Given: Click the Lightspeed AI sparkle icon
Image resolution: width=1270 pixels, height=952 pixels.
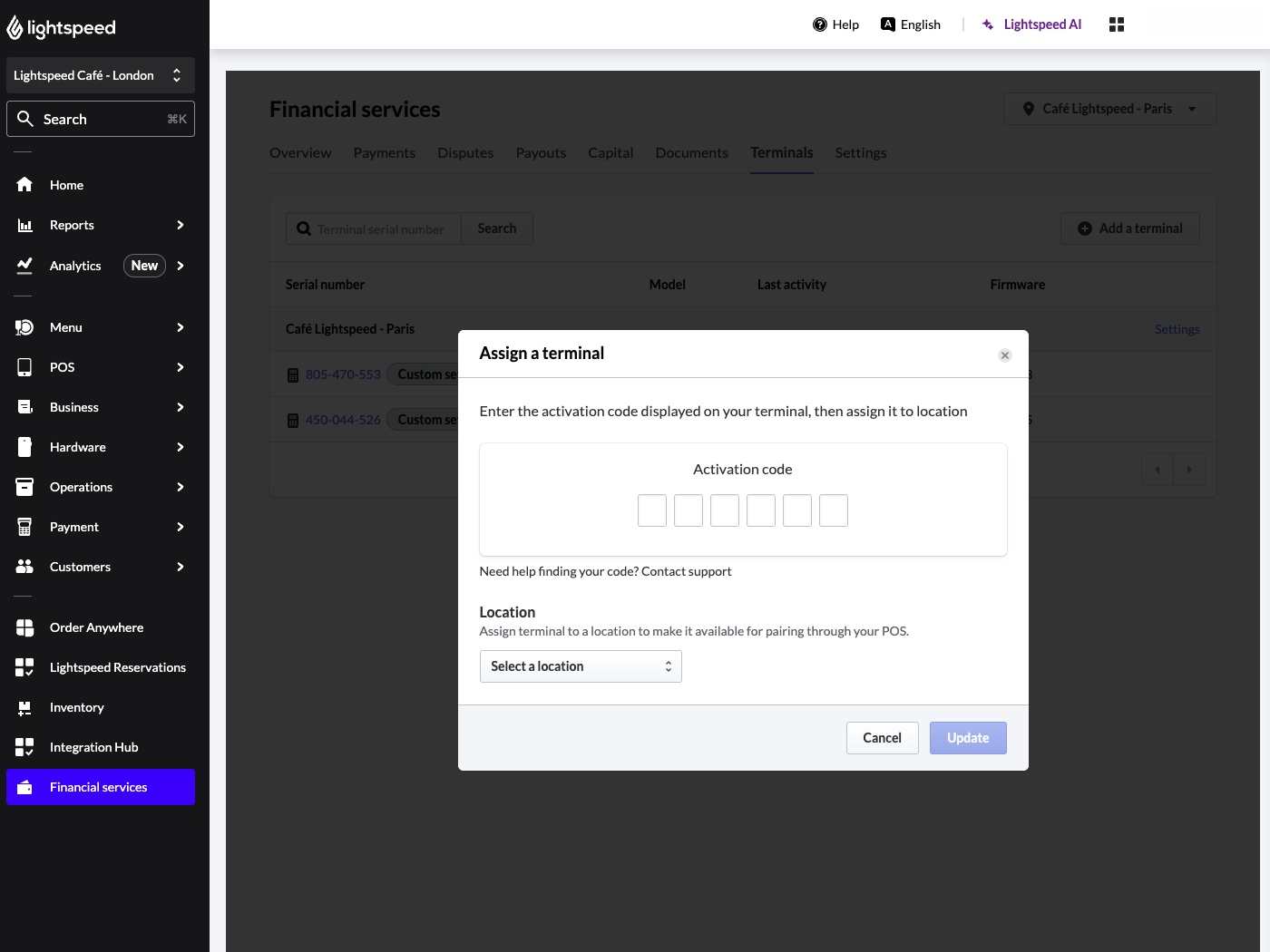Looking at the screenshot, I should tap(986, 24).
